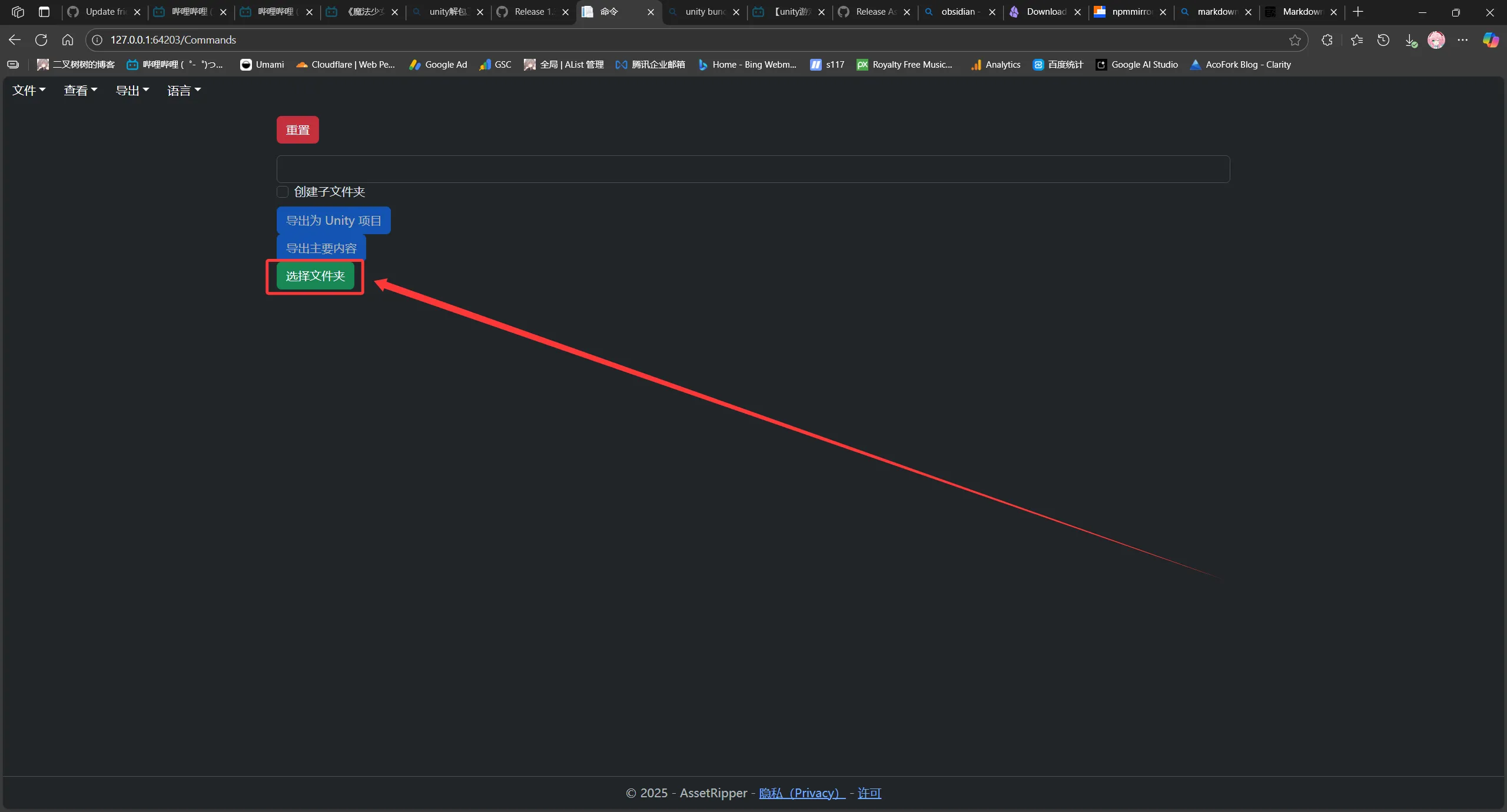The image size is (1507, 812).
Task: Open the 语言 language dropdown
Action: tap(184, 91)
